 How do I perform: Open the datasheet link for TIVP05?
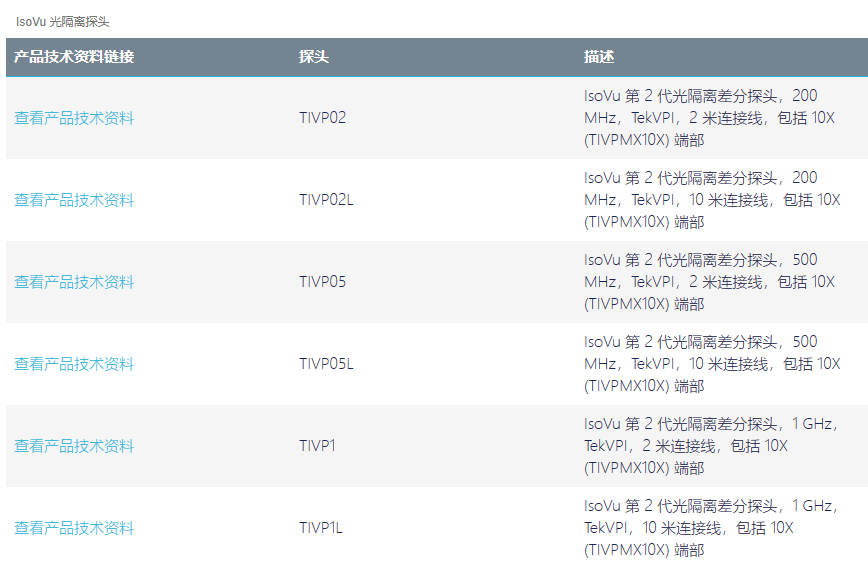pos(74,282)
